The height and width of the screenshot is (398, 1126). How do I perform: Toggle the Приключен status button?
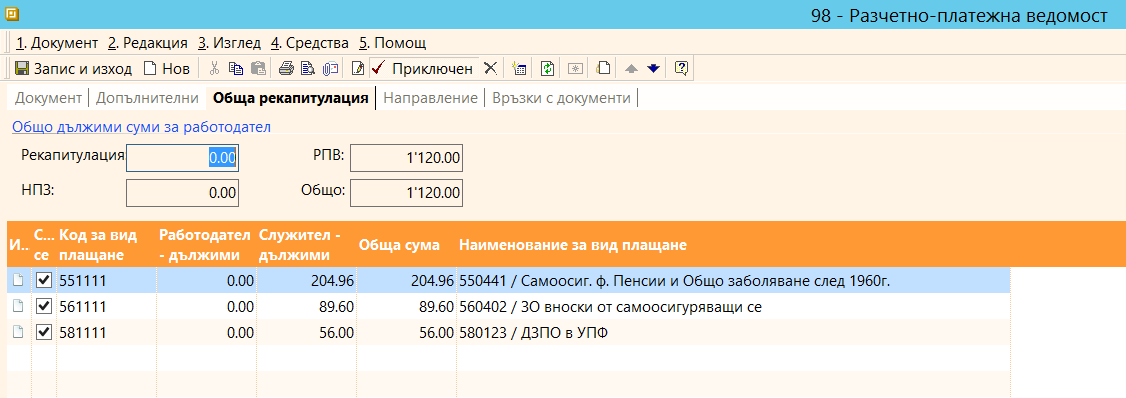[x=423, y=68]
